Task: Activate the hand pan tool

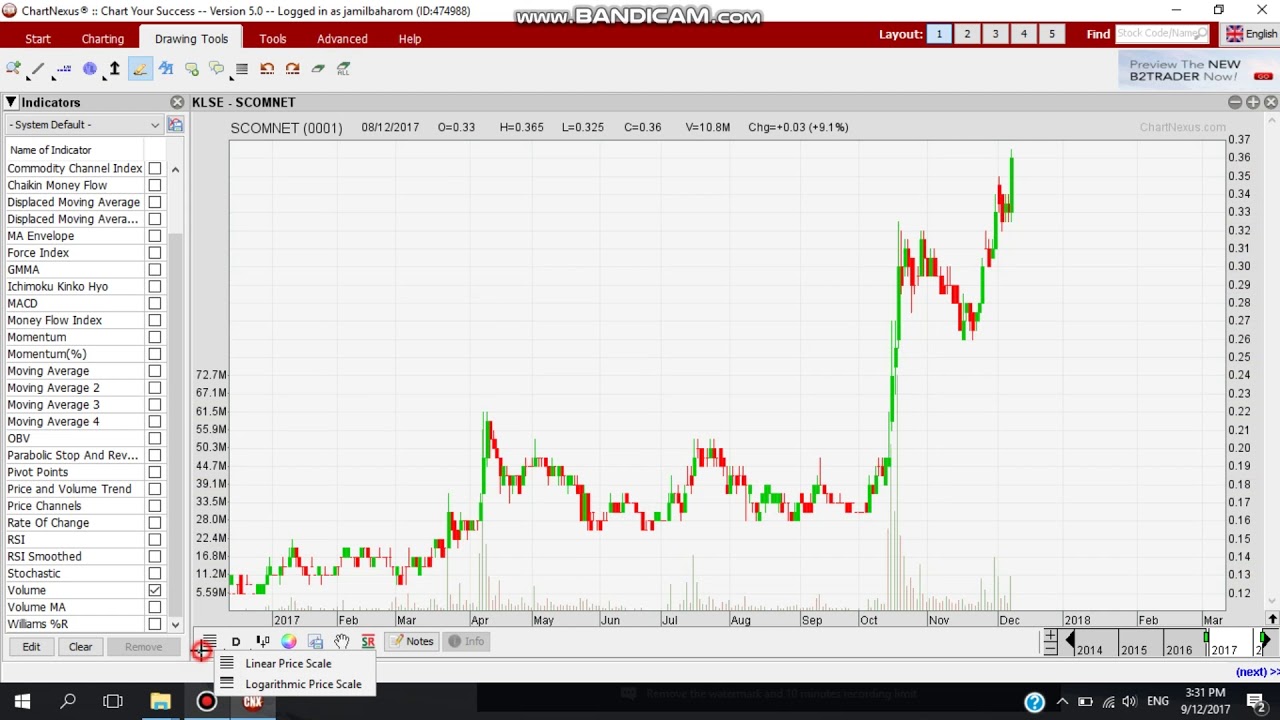Action: [342, 642]
